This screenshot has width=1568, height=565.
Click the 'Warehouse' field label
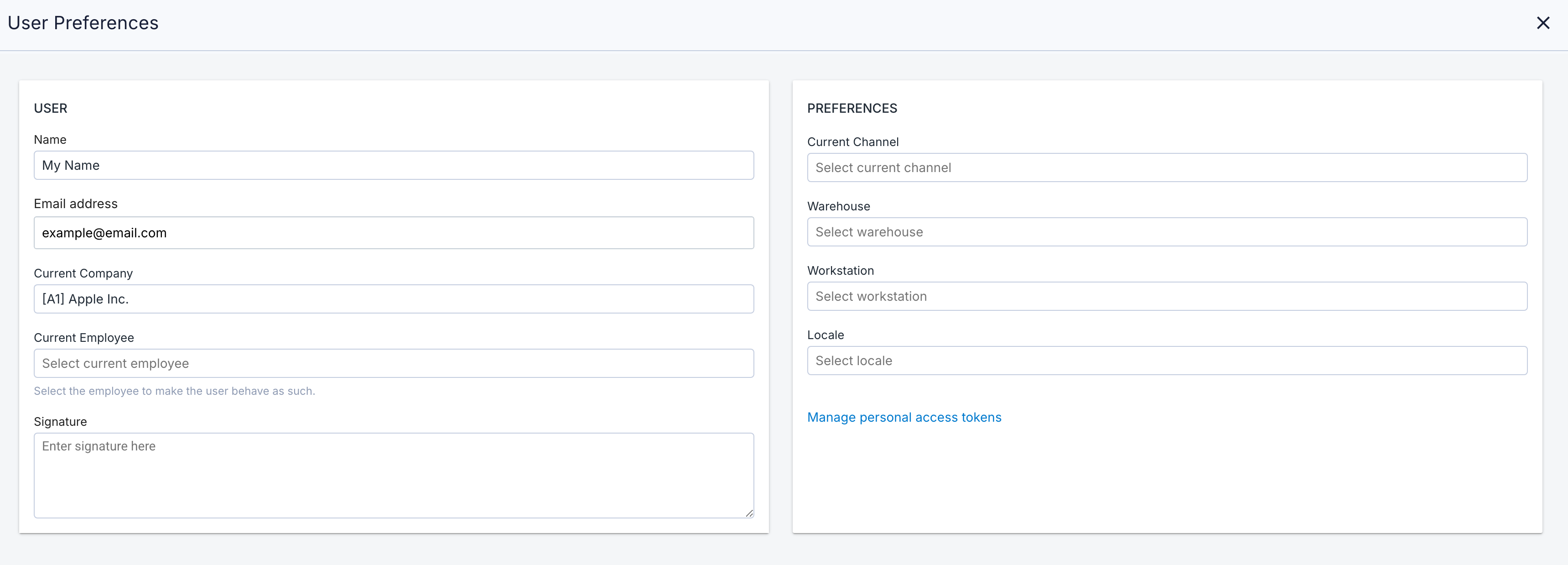click(x=838, y=206)
